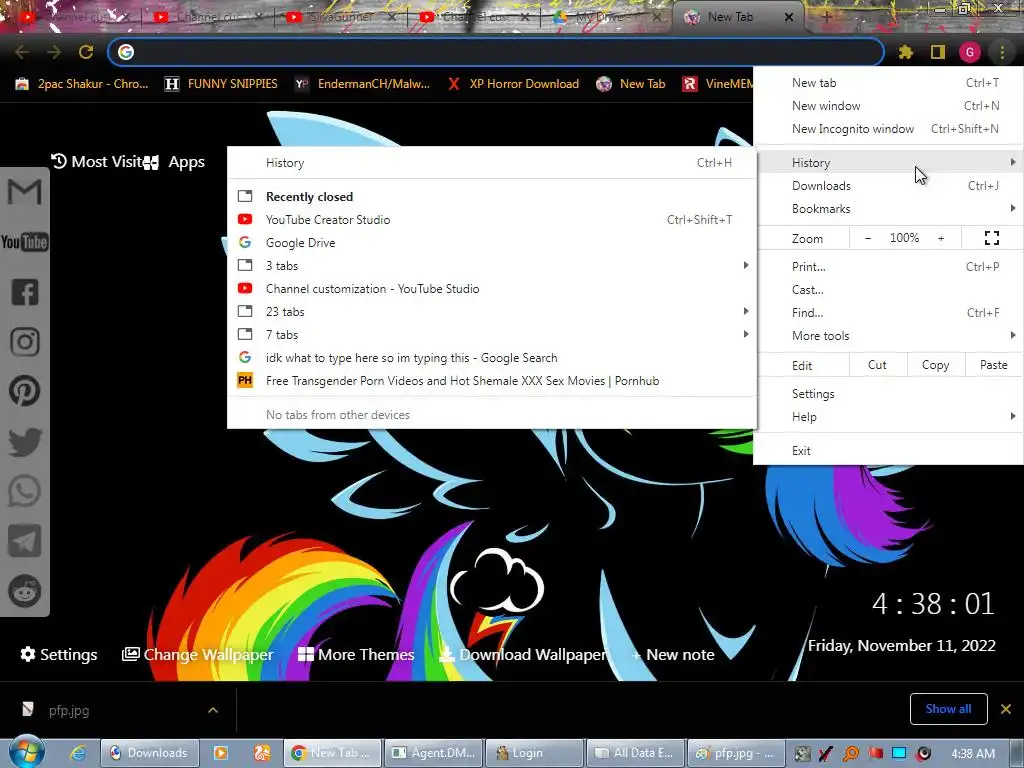Screen dimensions: 1024x768
Task: Expand the History submenu arrow
Action: [1012, 162]
